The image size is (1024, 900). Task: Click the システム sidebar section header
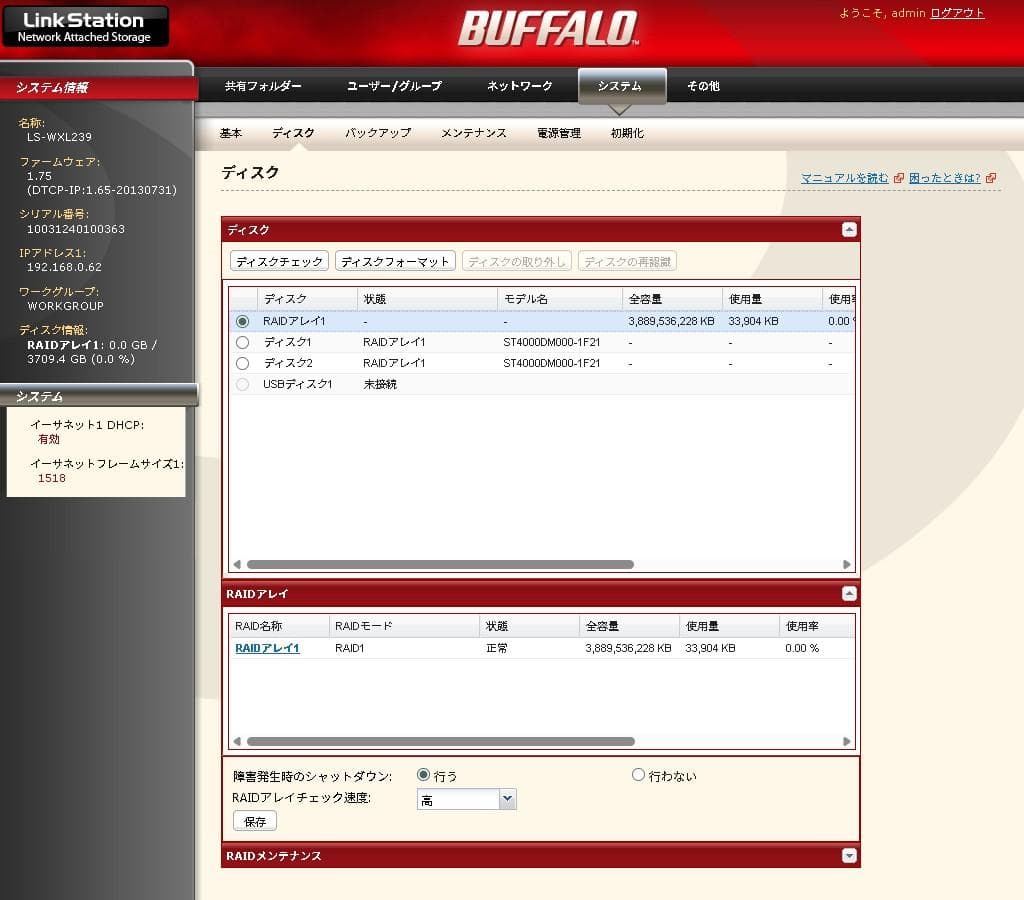tap(98, 396)
